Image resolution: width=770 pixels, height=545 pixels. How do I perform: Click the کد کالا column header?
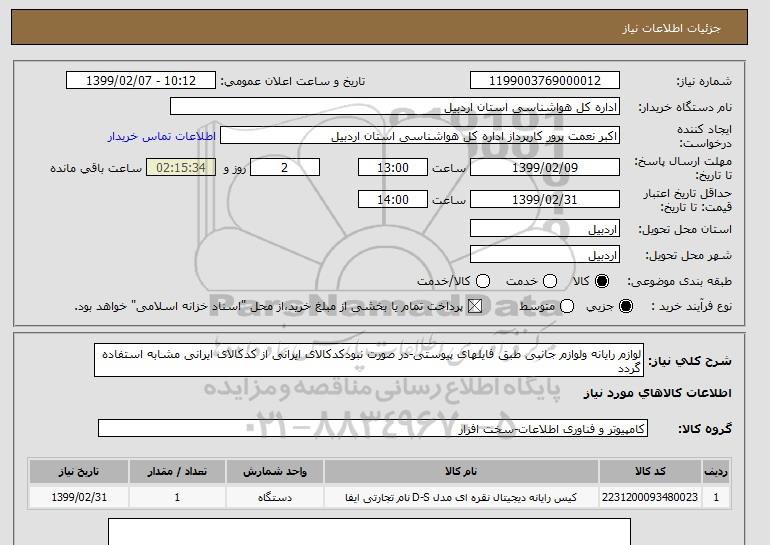pyautogui.click(x=650, y=471)
